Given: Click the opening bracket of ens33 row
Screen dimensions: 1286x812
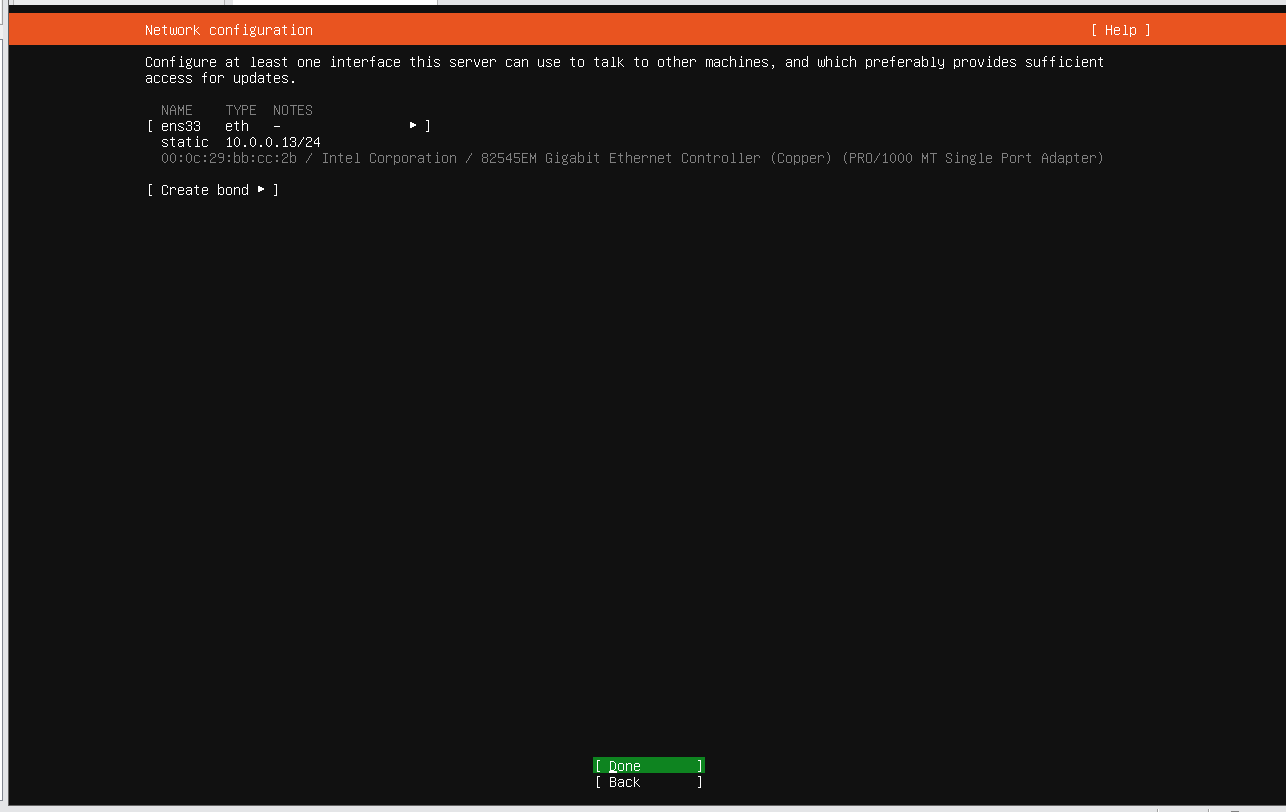Looking at the screenshot, I should [150, 126].
